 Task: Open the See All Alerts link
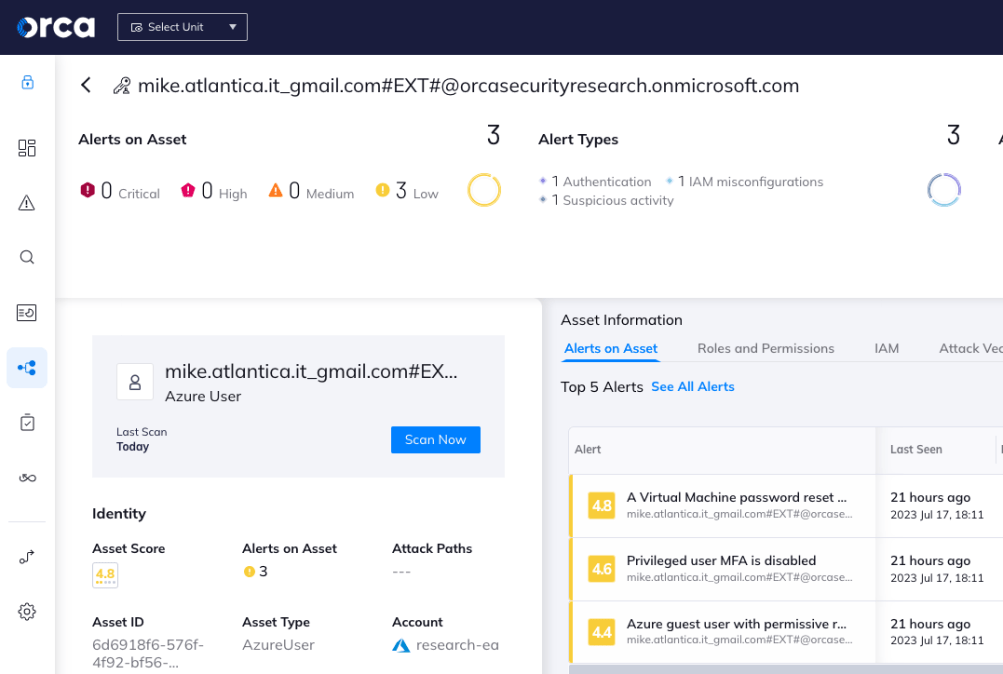[693, 387]
